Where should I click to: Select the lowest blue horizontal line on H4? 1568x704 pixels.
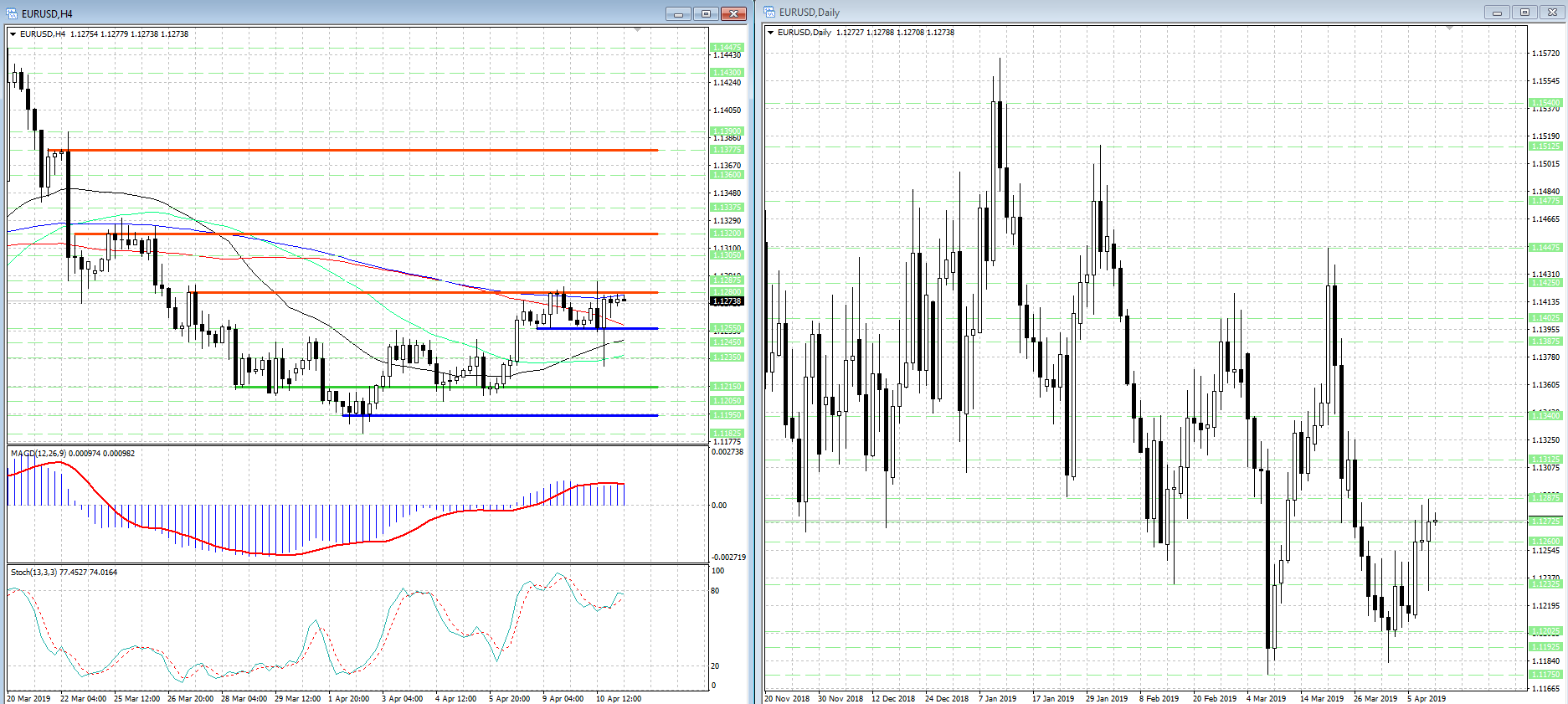pos(502,415)
